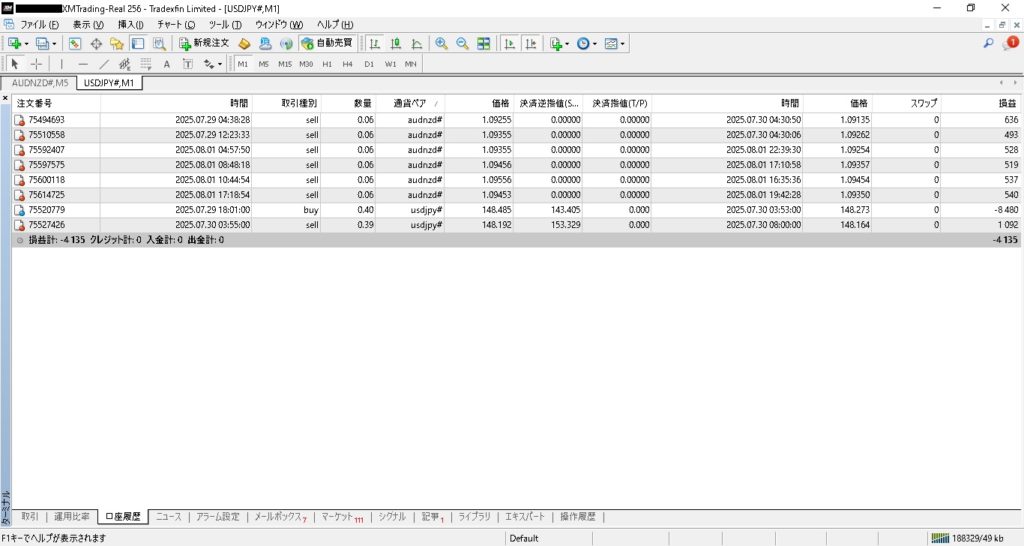The height and width of the screenshot is (546, 1024).
Task: Click the text label 'A' tool
Action: [x=167, y=64]
